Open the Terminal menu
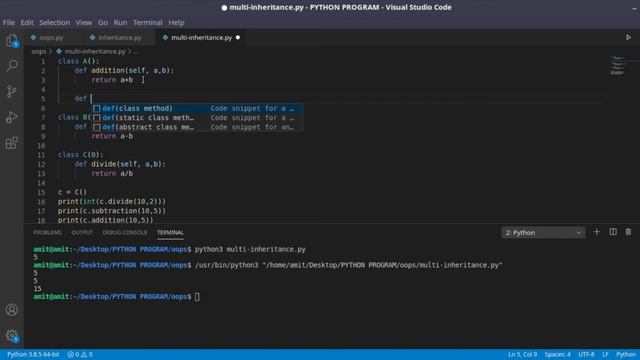This screenshot has width=640, height=360. pos(148,22)
